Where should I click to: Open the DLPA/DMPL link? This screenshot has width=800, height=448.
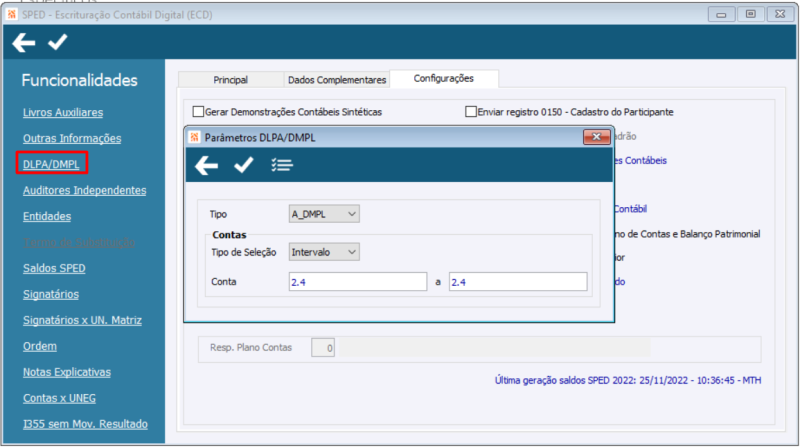tap(51, 164)
